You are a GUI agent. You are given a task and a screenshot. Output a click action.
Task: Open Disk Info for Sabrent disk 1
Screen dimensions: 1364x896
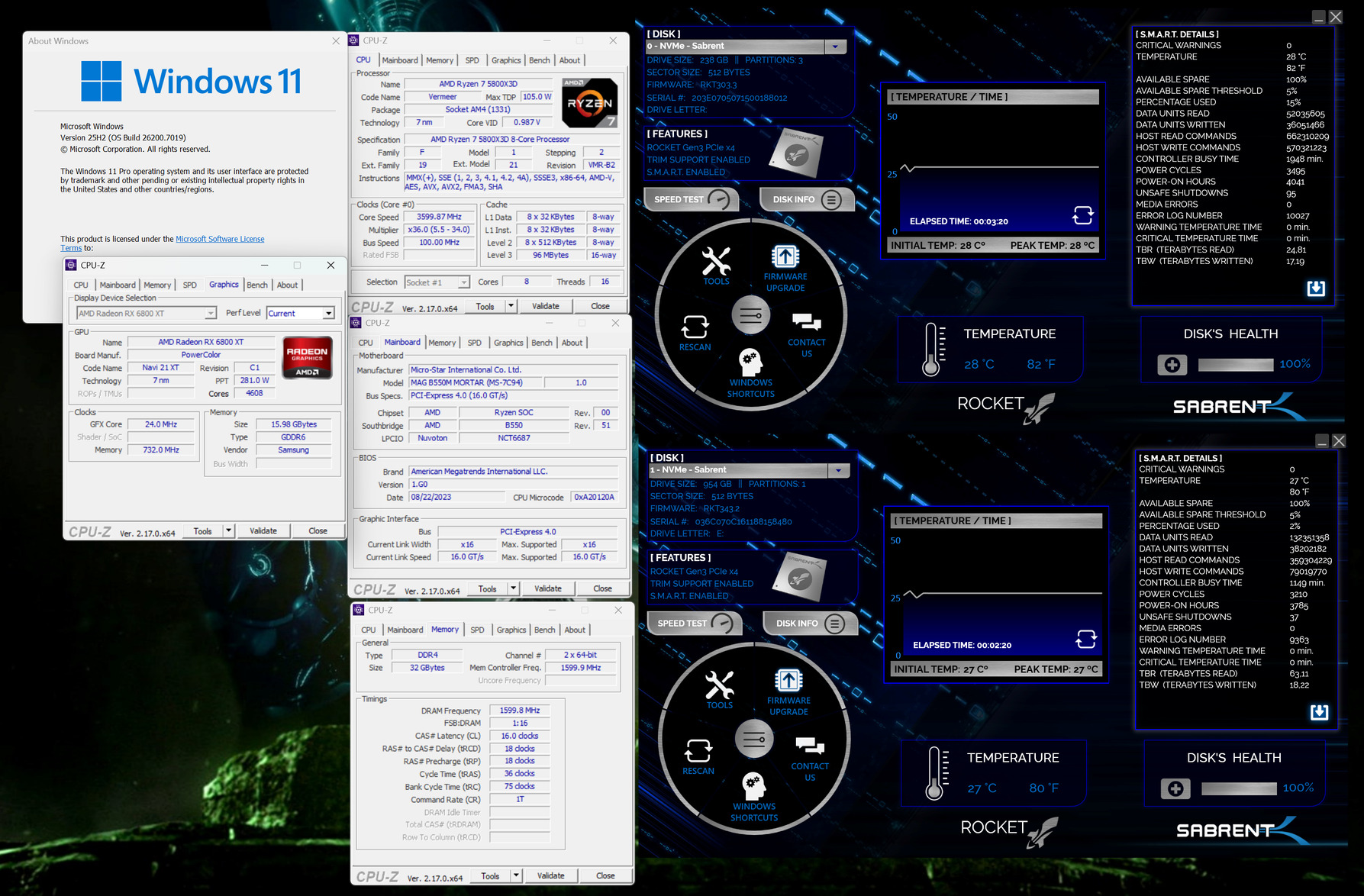(x=811, y=623)
